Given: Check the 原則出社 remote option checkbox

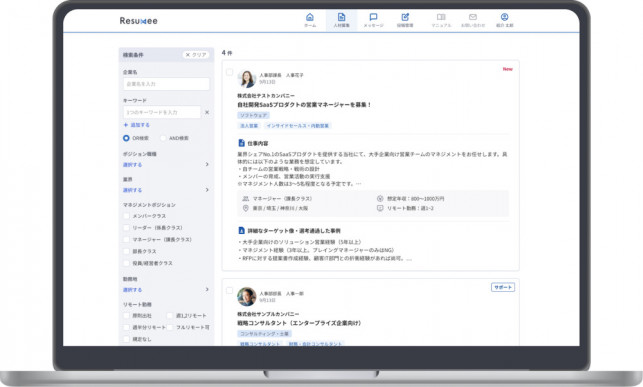Looking at the screenshot, I should coord(126,316).
